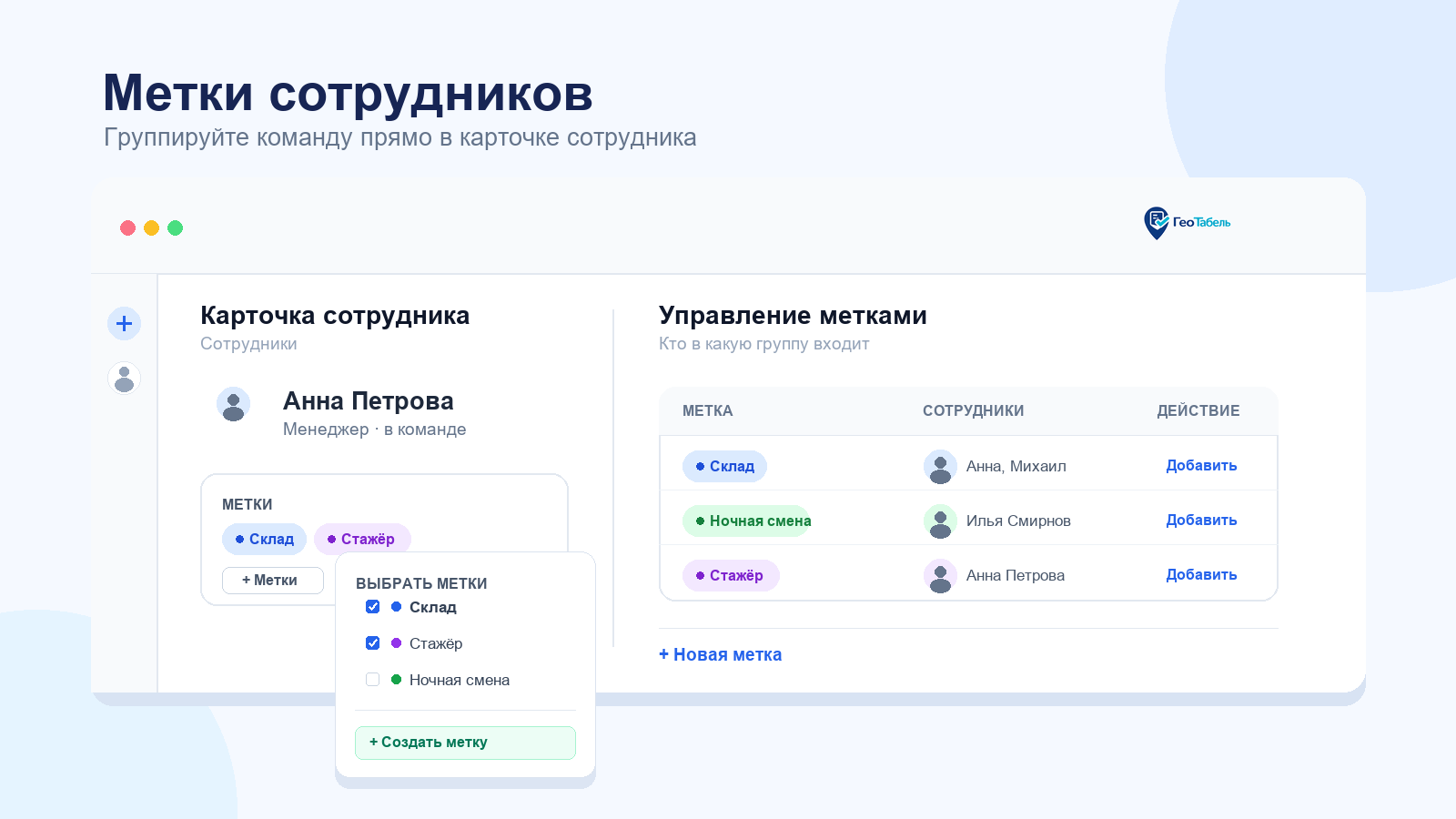Select the Ночная смена tag in the table
Image resolution: width=1456 pixels, height=819 pixels.
click(x=746, y=521)
